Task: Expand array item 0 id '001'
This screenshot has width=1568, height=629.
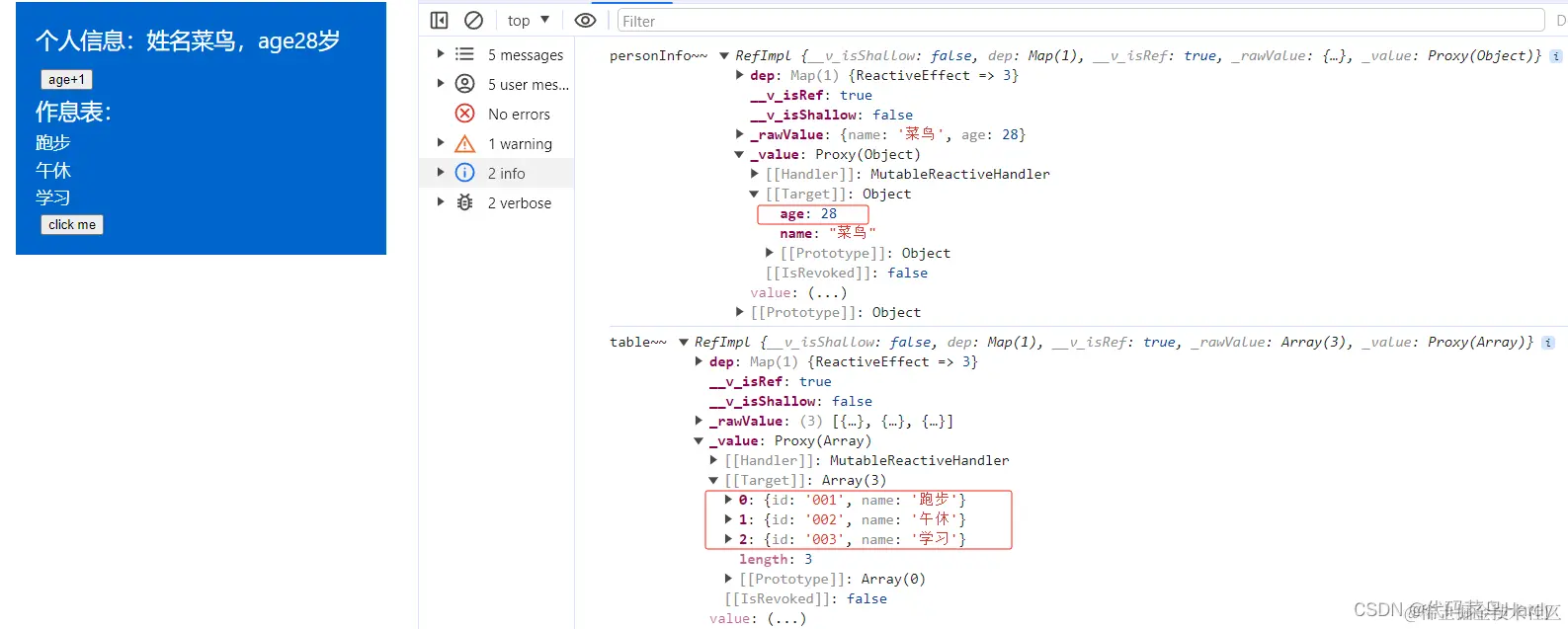Action: (x=729, y=500)
